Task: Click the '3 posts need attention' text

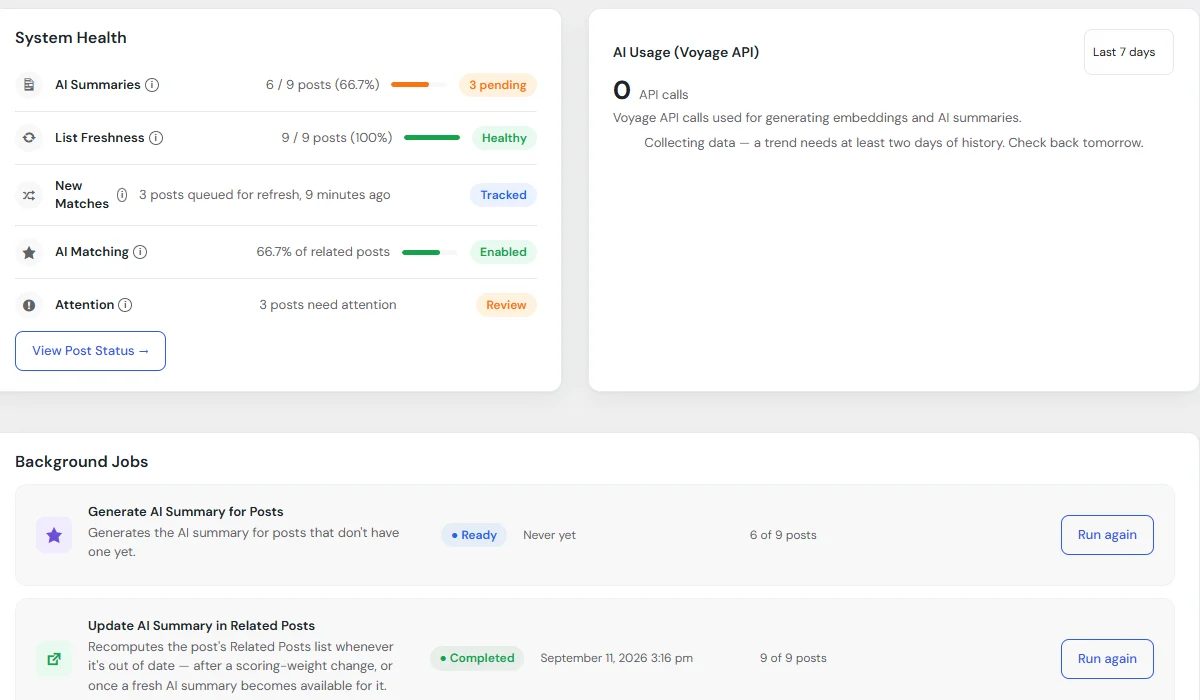Action: click(328, 305)
